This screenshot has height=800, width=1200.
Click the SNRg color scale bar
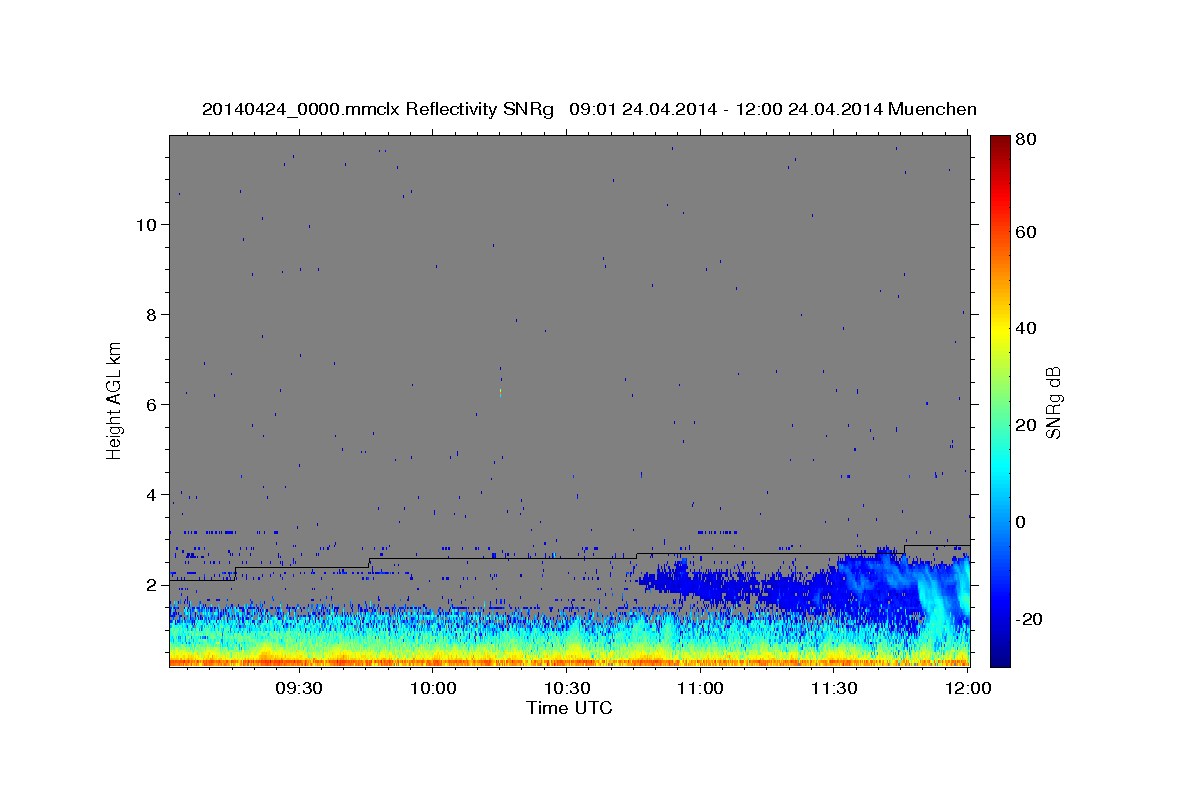tap(1000, 401)
